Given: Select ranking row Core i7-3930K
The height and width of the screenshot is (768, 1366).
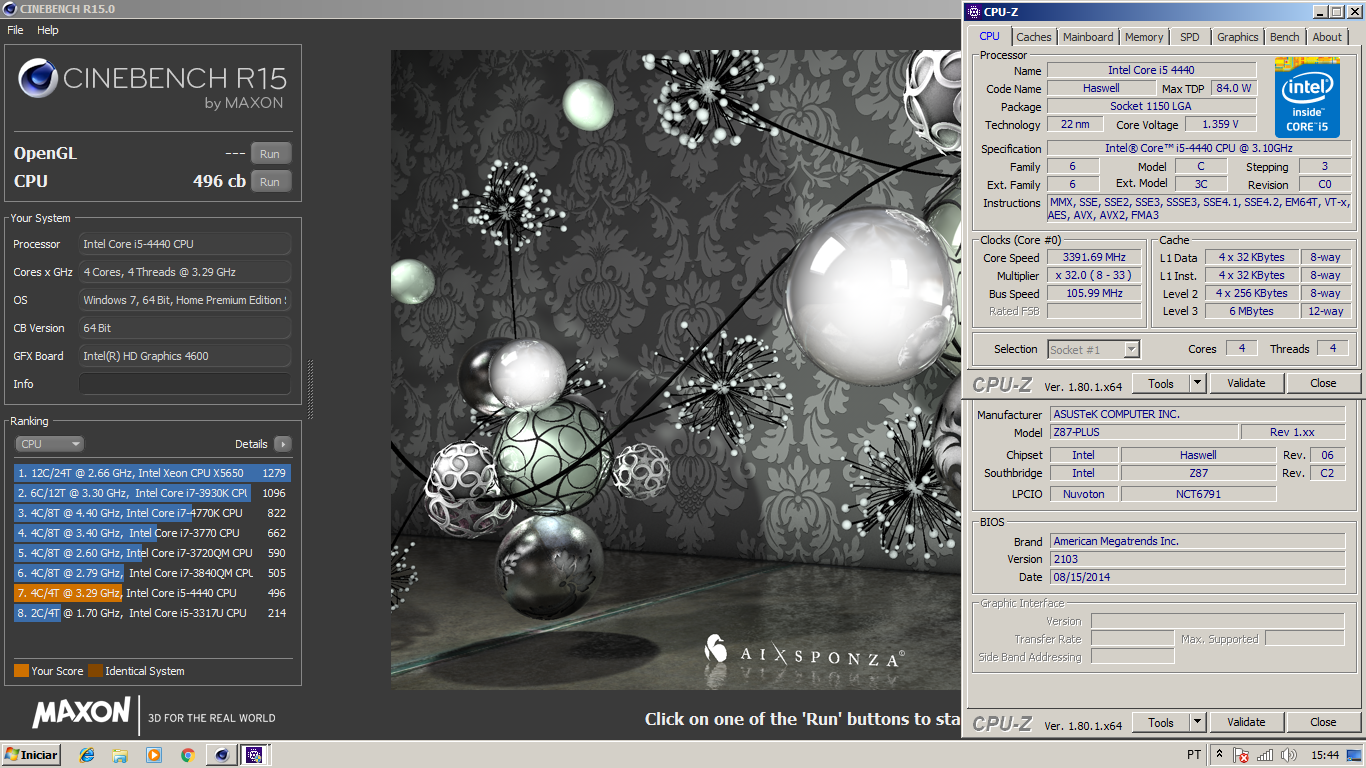Looking at the screenshot, I should (152, 493).
